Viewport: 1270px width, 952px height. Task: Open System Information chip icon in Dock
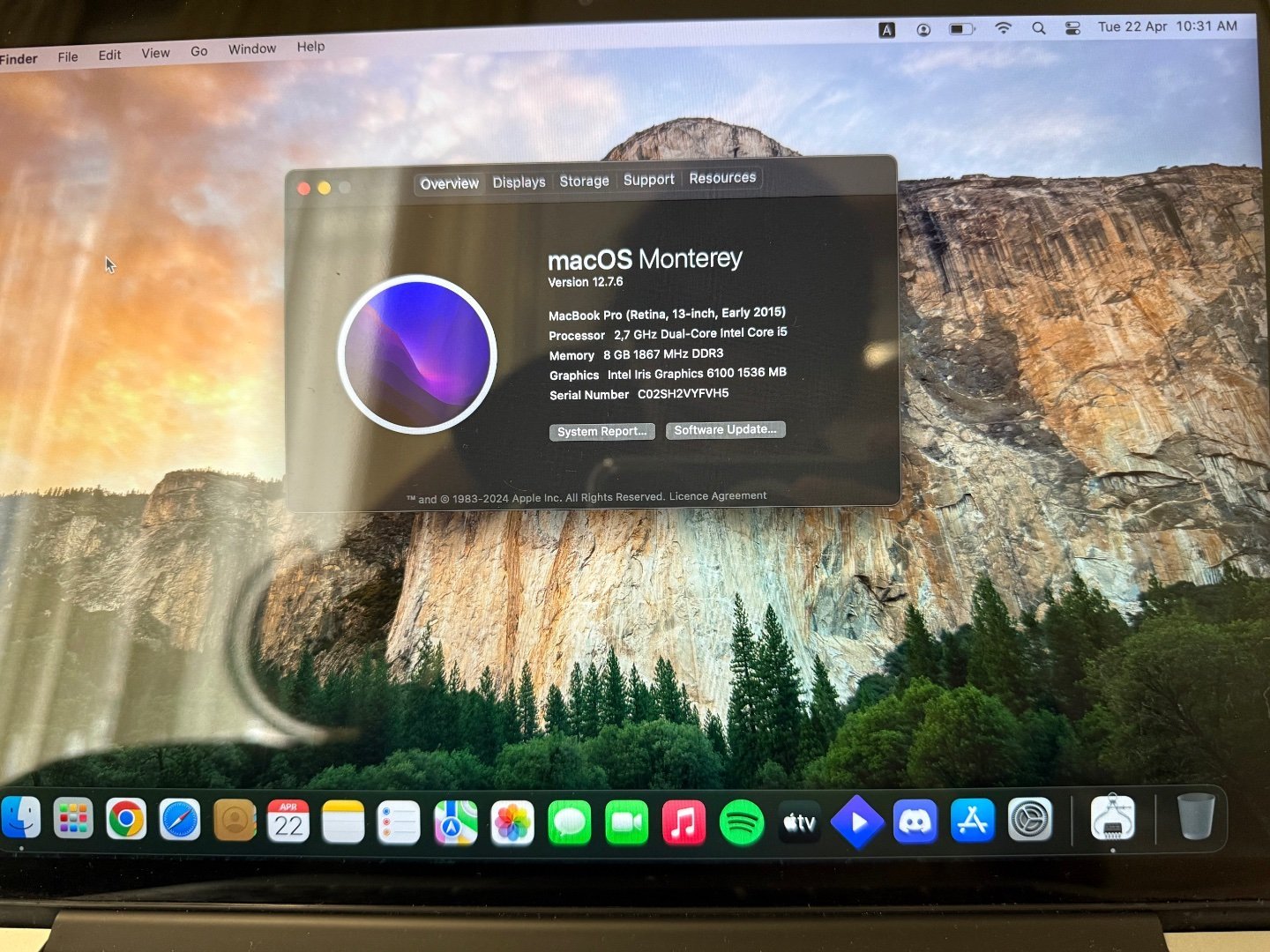[1113, 818]
